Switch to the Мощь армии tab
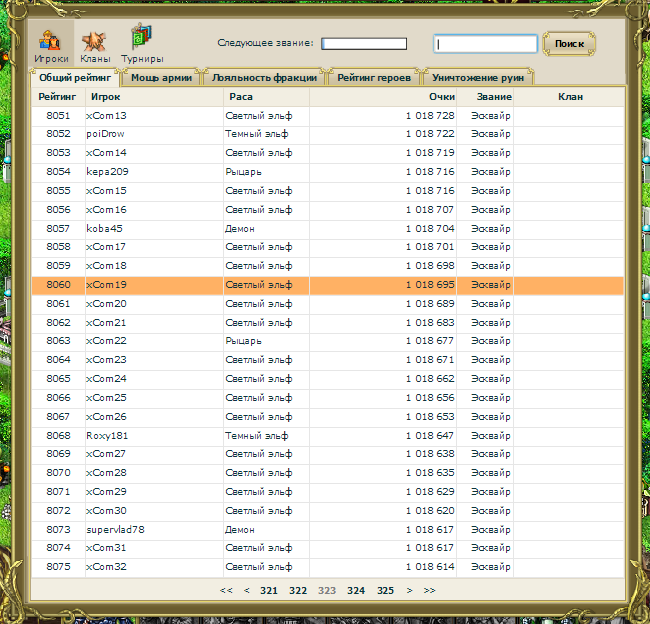The image size is (650, 624). point(162,77)
